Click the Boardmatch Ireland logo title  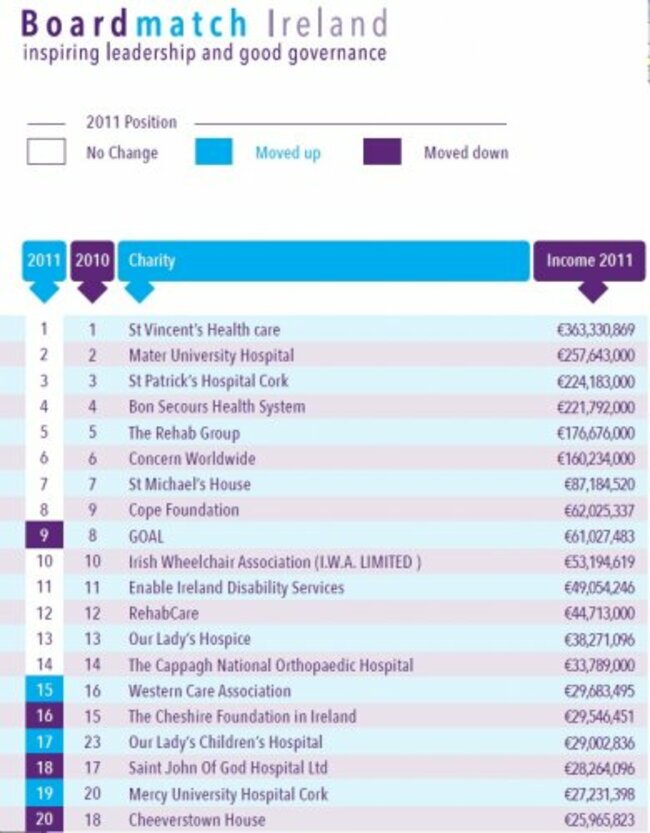tap(203, 22)
